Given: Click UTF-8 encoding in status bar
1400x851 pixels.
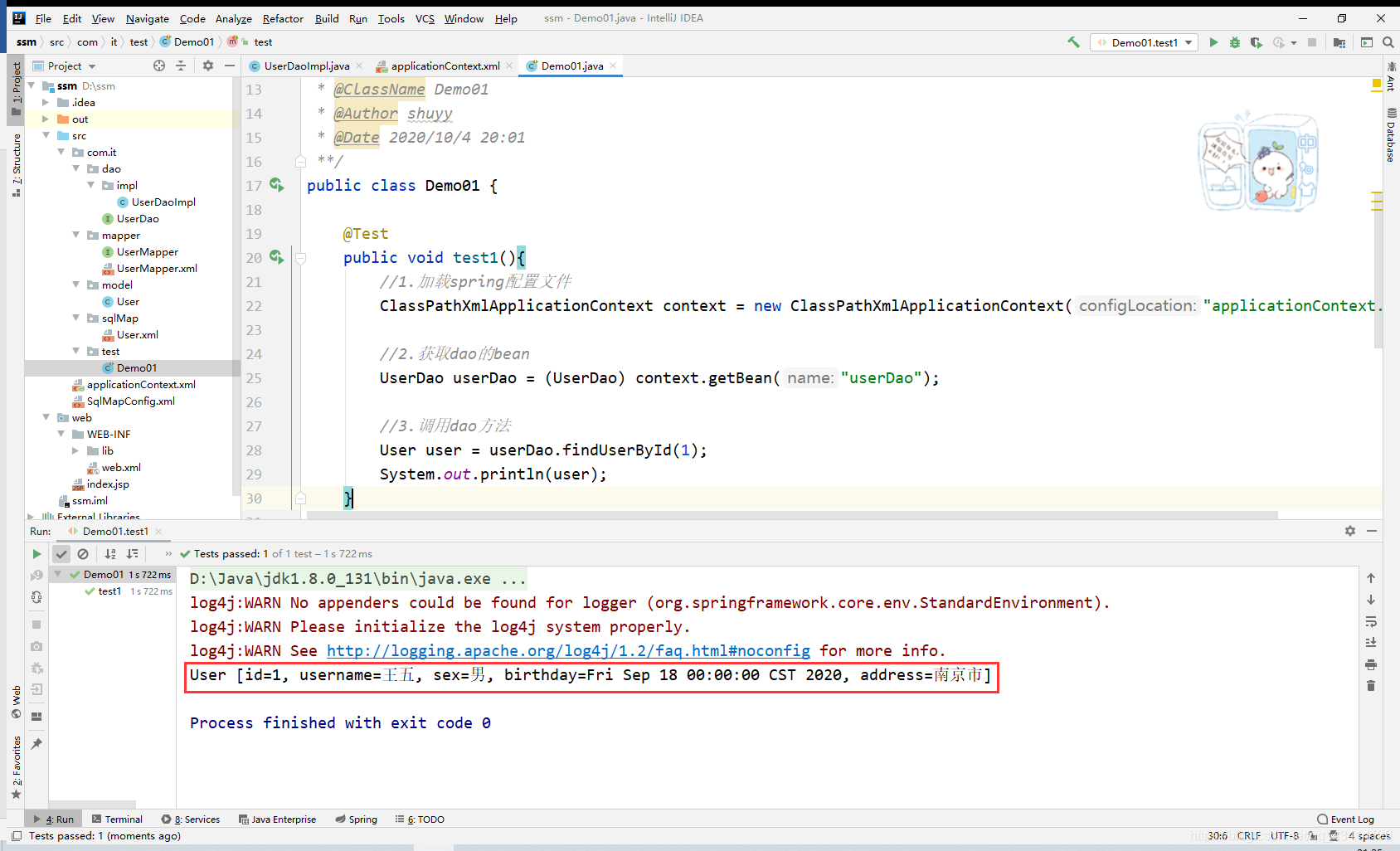Looking at the screenshot, I should (x=1285, y=836).
